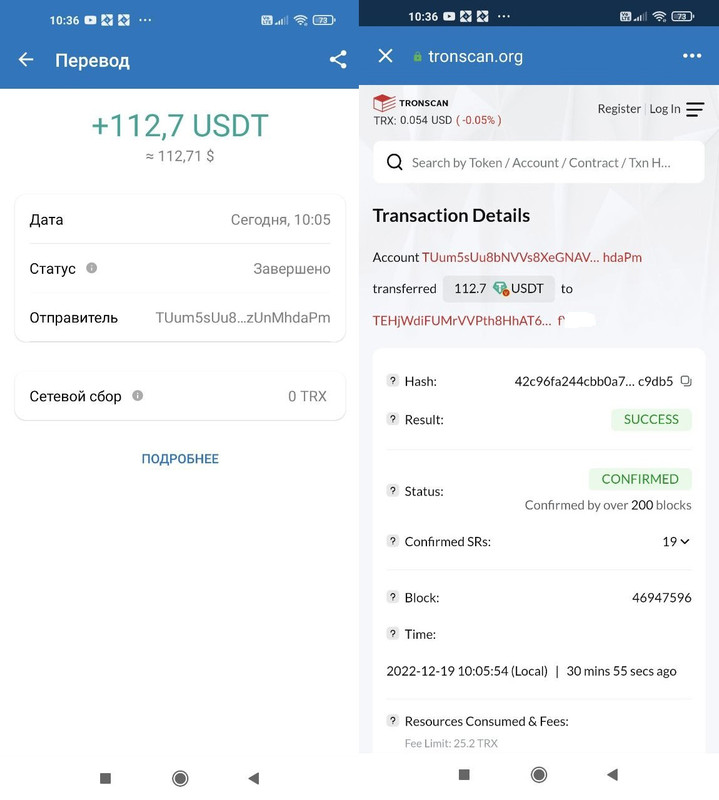
Task: Tap the info icon next to Статус
Action: (91, 268)
